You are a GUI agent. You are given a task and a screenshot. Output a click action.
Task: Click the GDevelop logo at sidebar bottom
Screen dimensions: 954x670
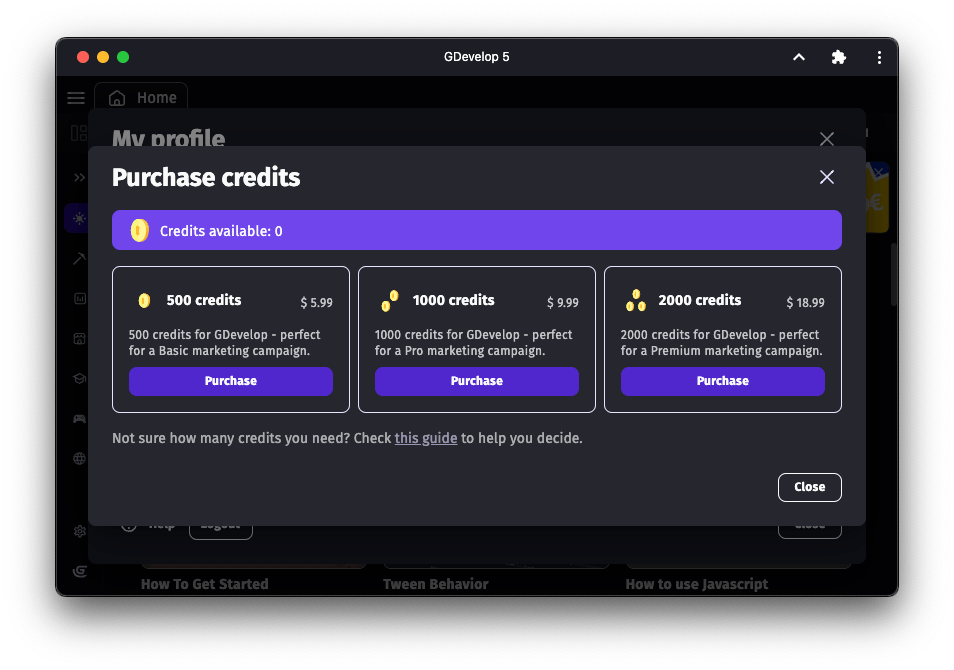79,571
